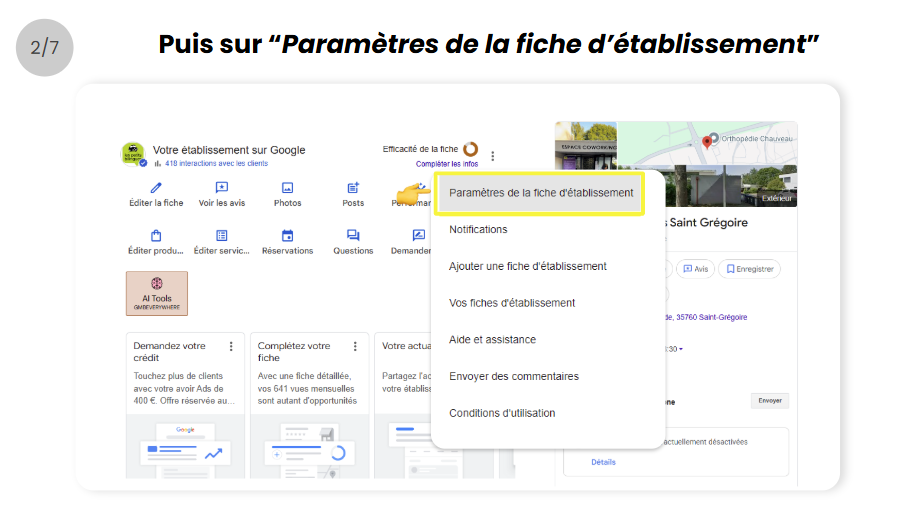This screenshot has width=915, height=511.
Task: Open options menu on Complétez votre fiche card
Action: (x=356, y=346)
